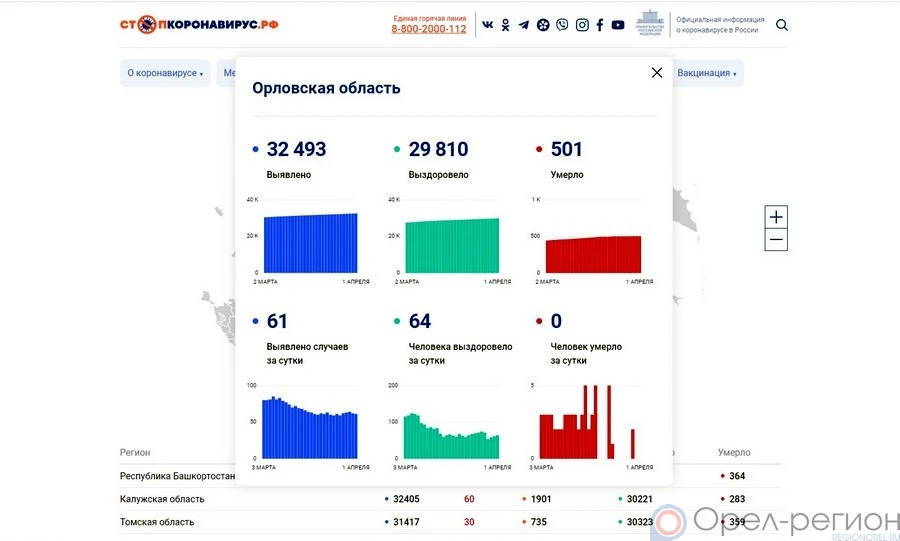The image size is (900, 541).
Task: Expand the 'Вакцинация' dropdown menu
Action: tap(706, 73)
